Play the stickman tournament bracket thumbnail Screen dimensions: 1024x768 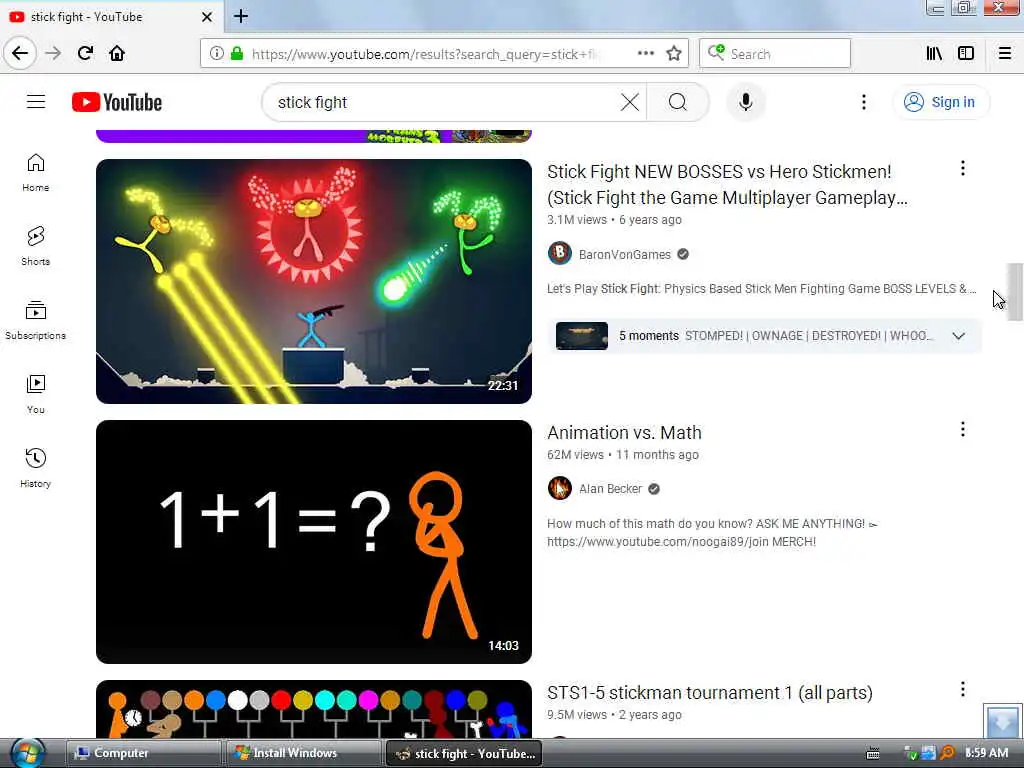314,710
